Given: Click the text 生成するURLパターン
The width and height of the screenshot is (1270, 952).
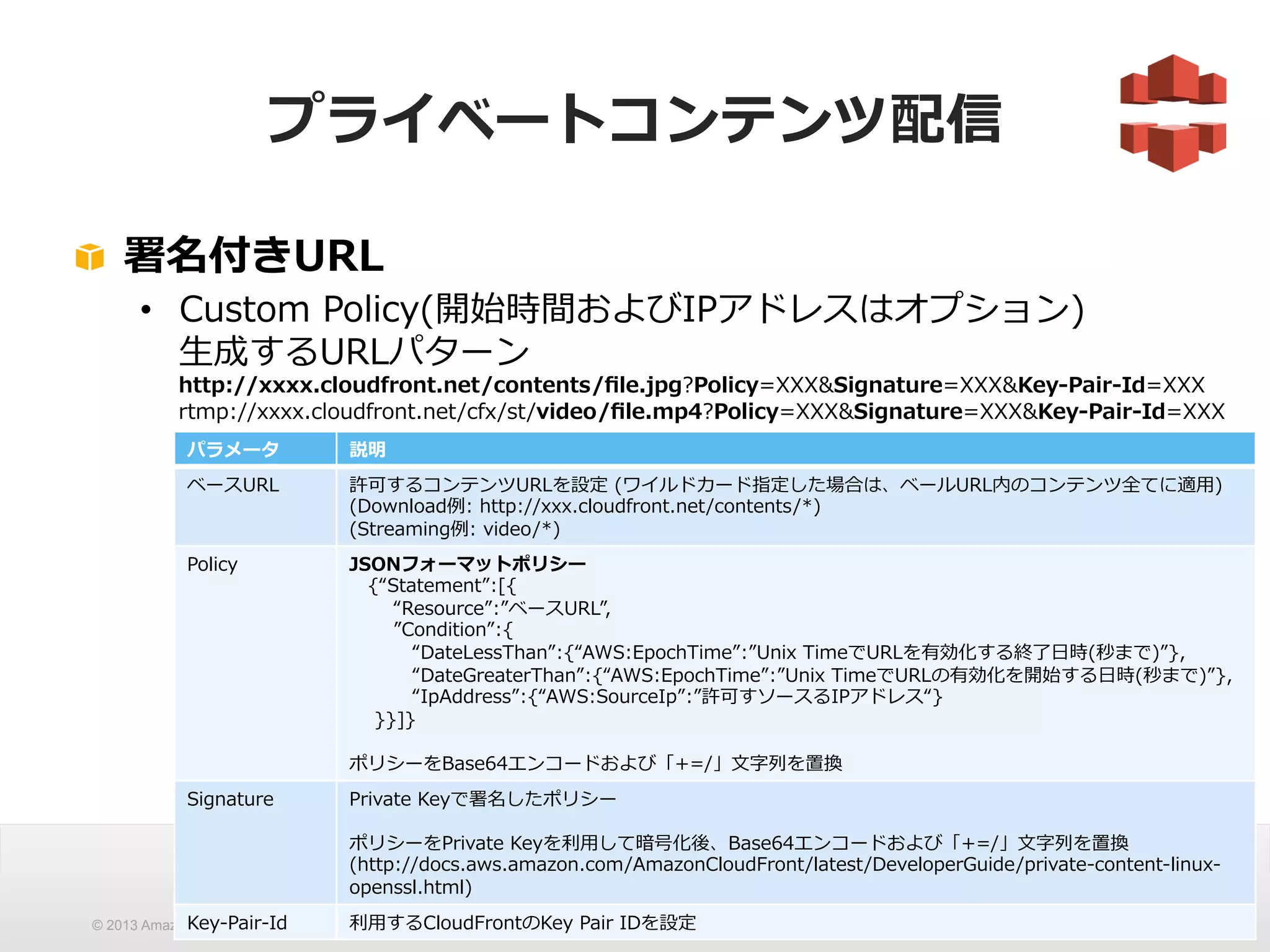Looking at the screenshot, I should tap(354, 351).
